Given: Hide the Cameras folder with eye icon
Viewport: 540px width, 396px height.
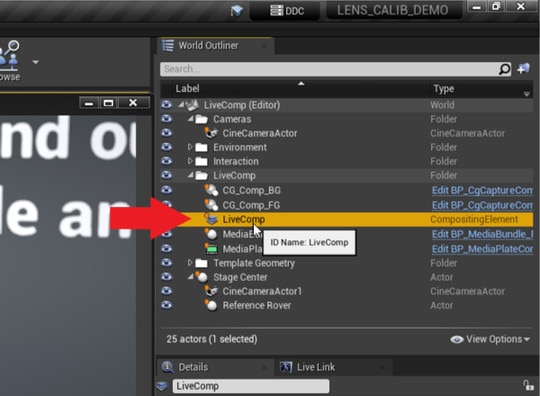Looking at the screenshot, I should (x=167, y=119).
